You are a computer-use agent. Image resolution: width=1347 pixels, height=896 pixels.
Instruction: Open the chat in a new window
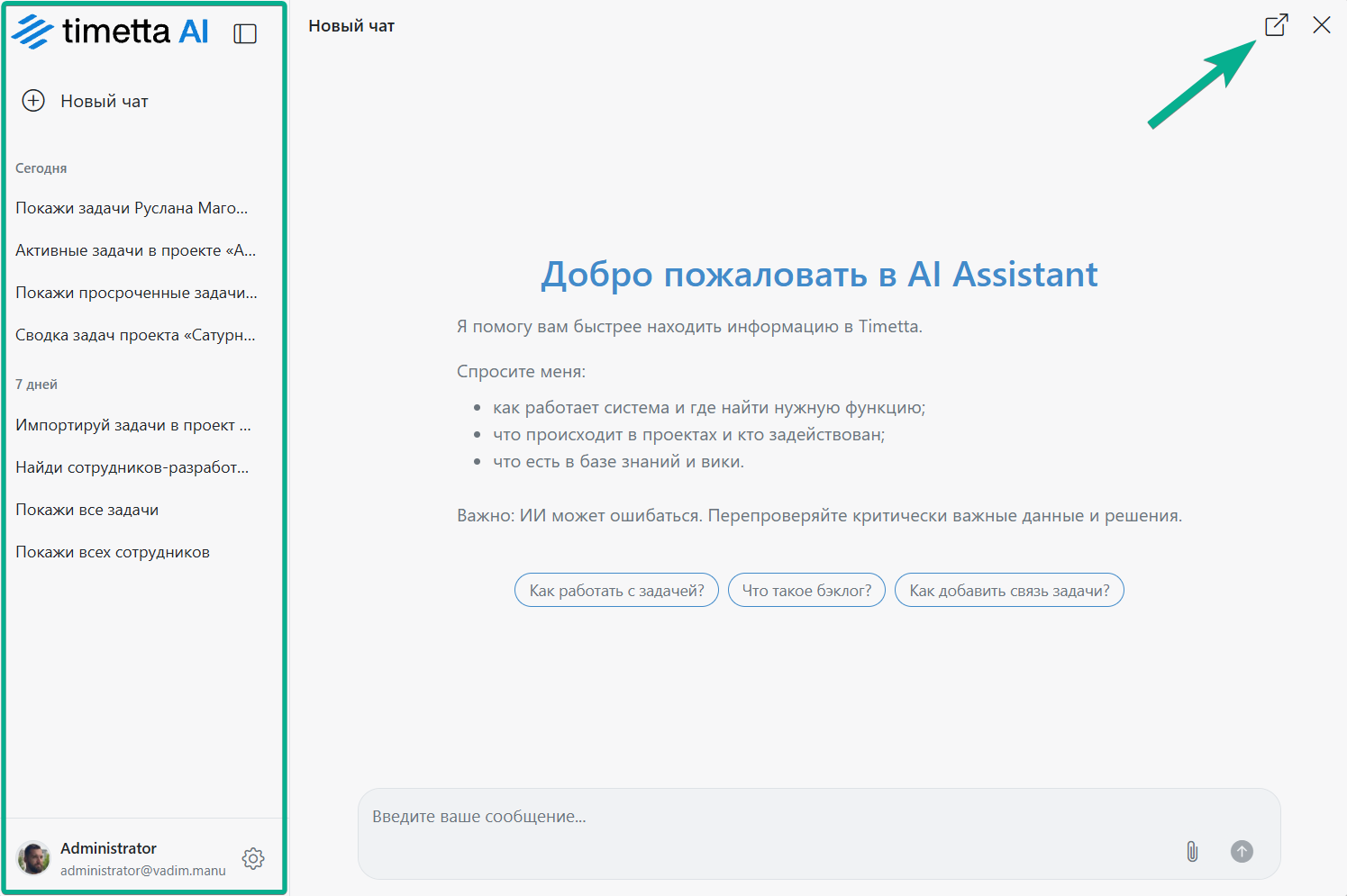coord(1277,25)
